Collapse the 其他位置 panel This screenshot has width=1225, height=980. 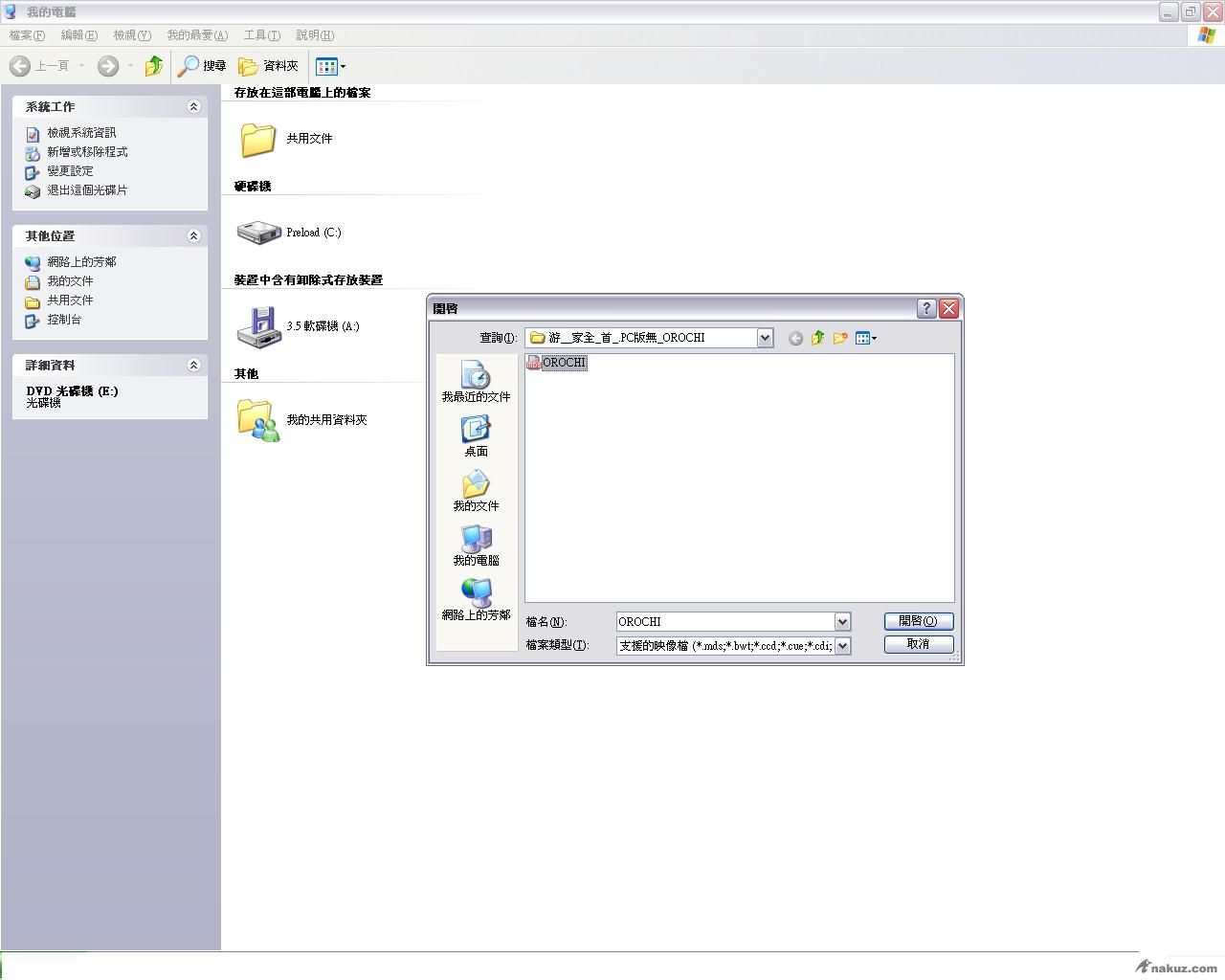pos(193,236)
